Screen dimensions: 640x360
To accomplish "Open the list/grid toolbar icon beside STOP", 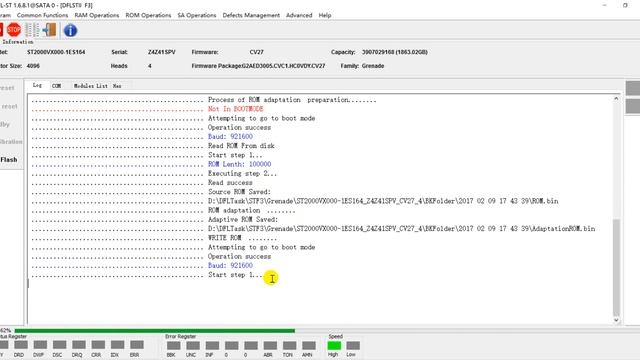I will 32,30.
